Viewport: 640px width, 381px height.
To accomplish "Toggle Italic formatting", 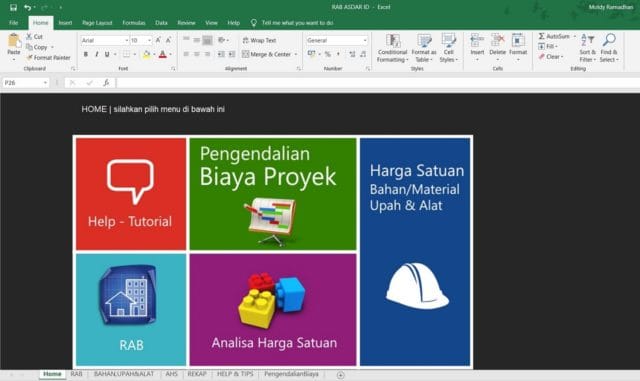I will pyautogui.click(x=96, y=54).
